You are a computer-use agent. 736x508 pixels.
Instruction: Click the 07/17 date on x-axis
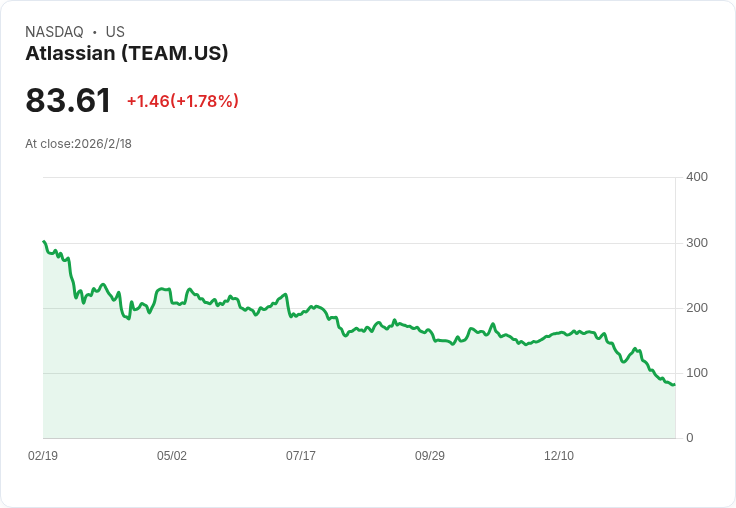click(x=301, y=456)
